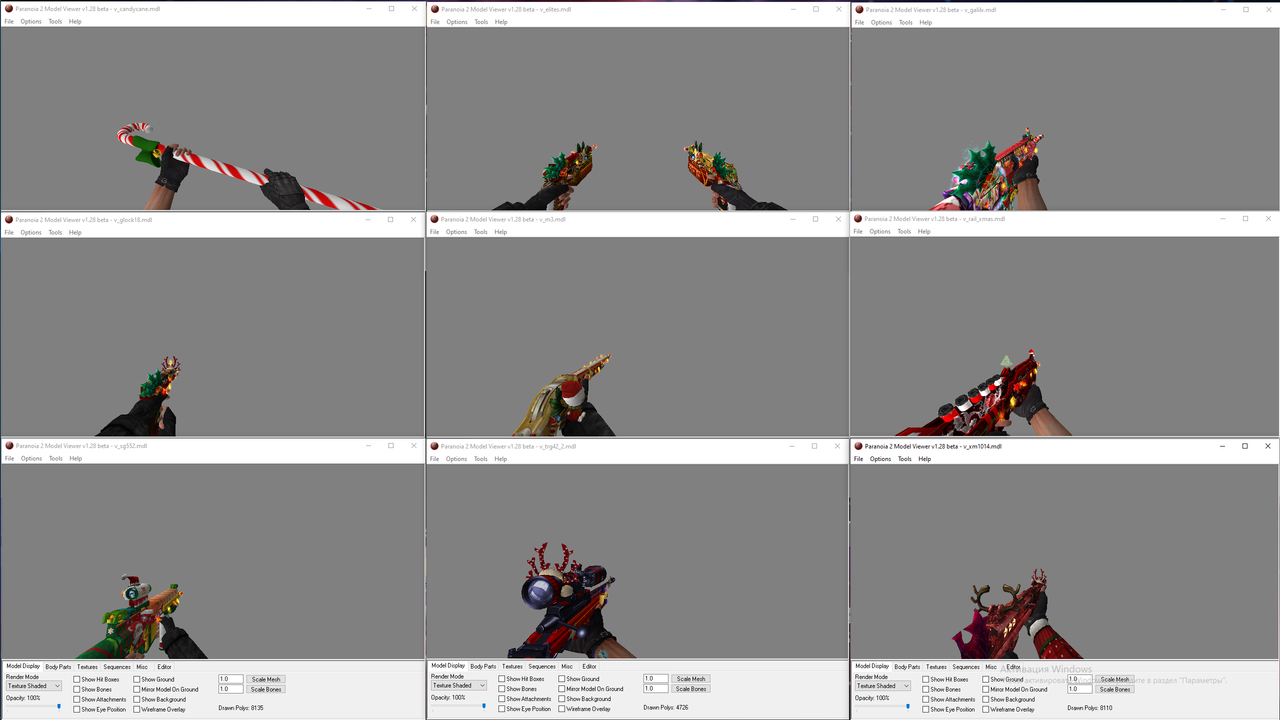Image resolution: width=1280 pixels, height=720 pixels.
Task: Enable Show Bones in the v_sg552 window
Action: [x=77, y=690]
